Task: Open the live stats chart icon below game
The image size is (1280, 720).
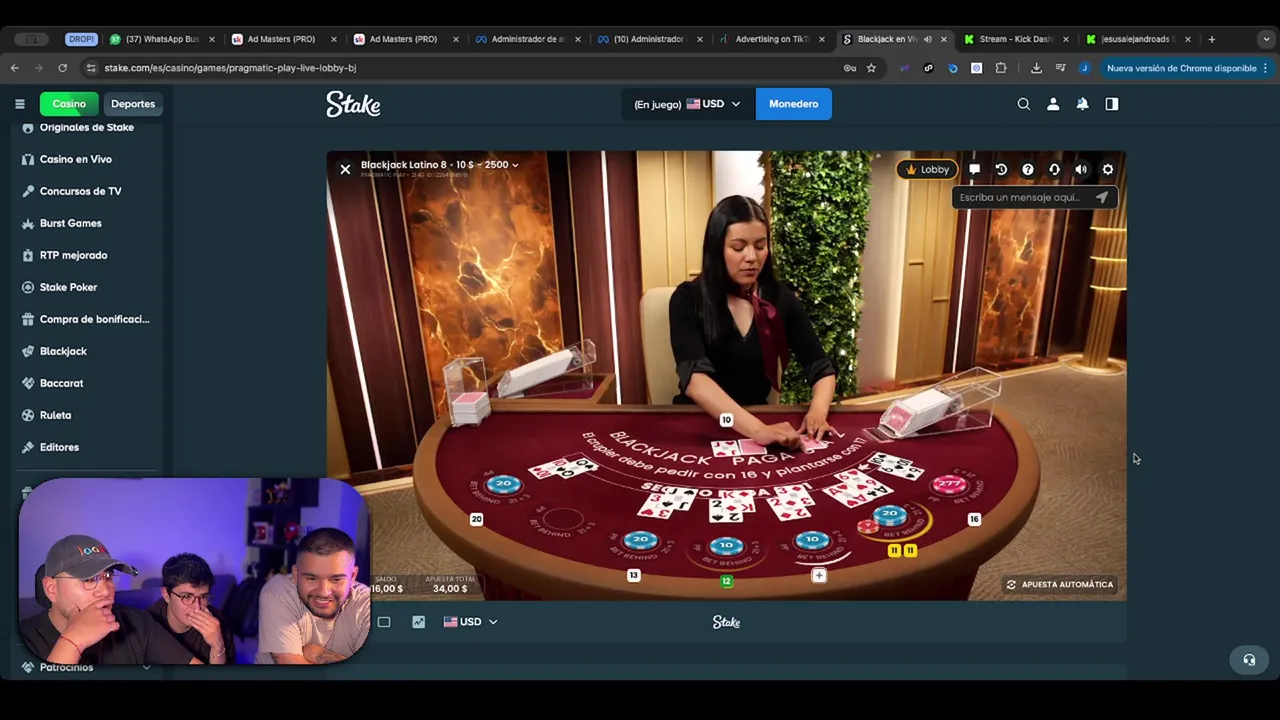Action: click(418, 622)
